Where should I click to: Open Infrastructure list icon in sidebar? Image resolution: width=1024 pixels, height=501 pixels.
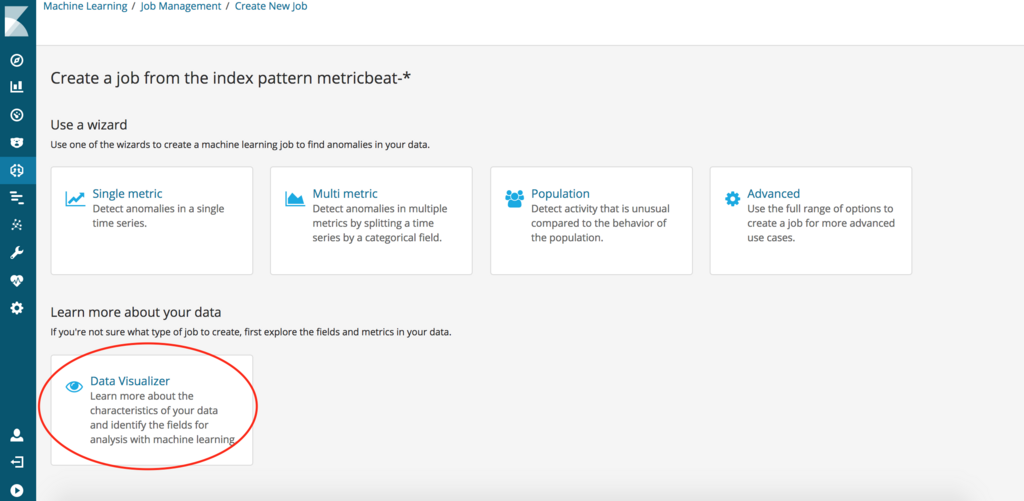pos(18,198)
